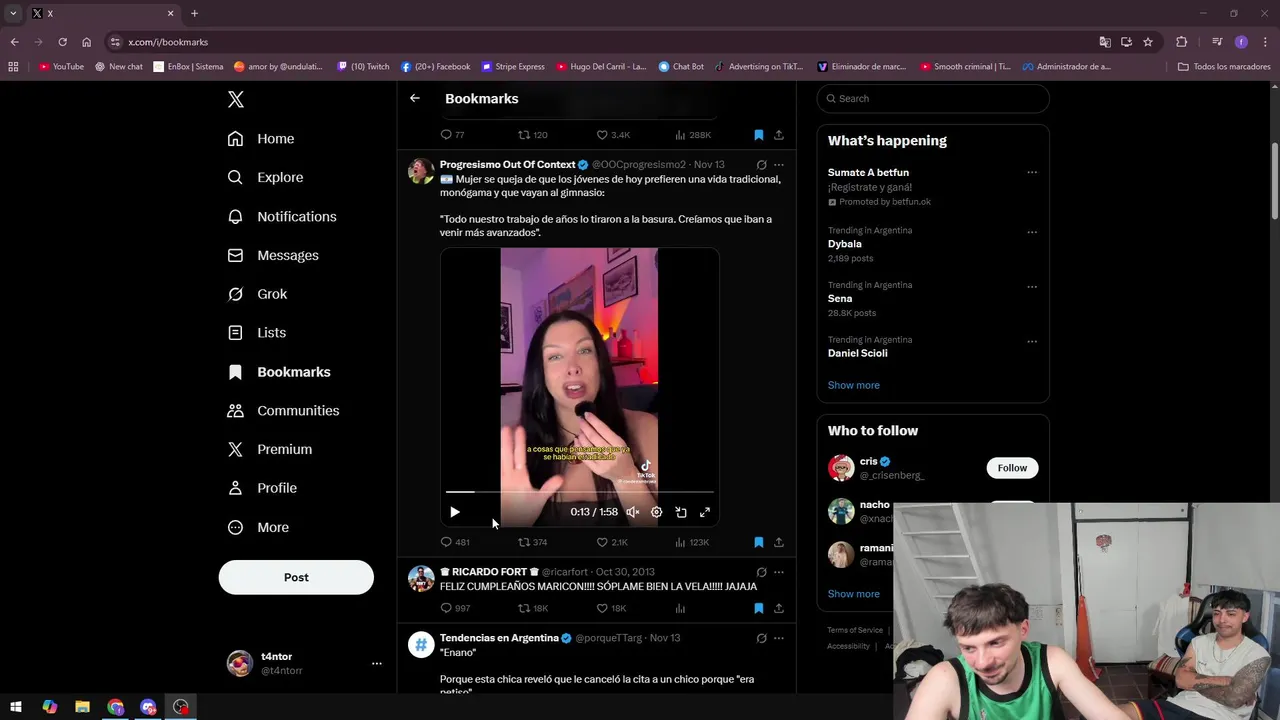Select Bookmarks in left sidebar
Image resolution: width=1280 pixels, height=720 pixels.
tap(279, 372)
